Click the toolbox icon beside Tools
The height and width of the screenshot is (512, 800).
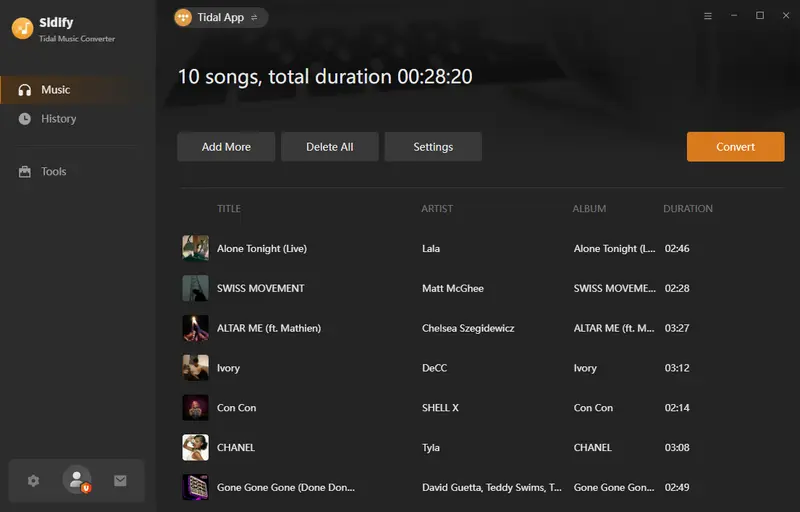pos(24,172)
